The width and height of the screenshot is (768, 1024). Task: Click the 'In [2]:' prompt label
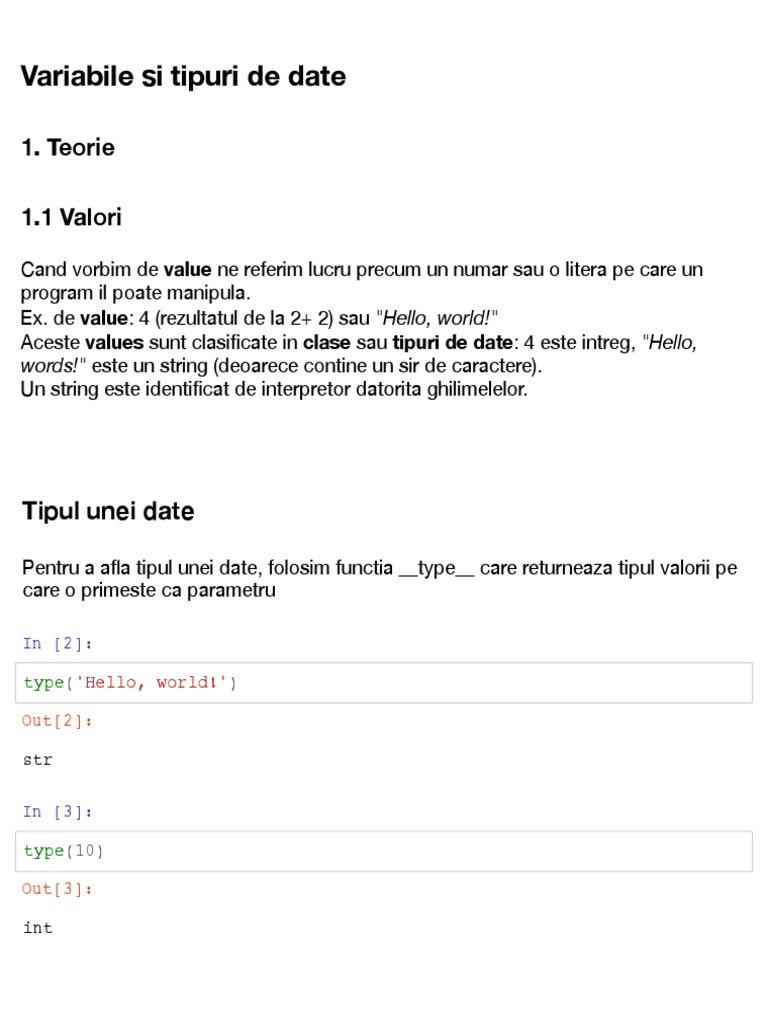point(58,643)
